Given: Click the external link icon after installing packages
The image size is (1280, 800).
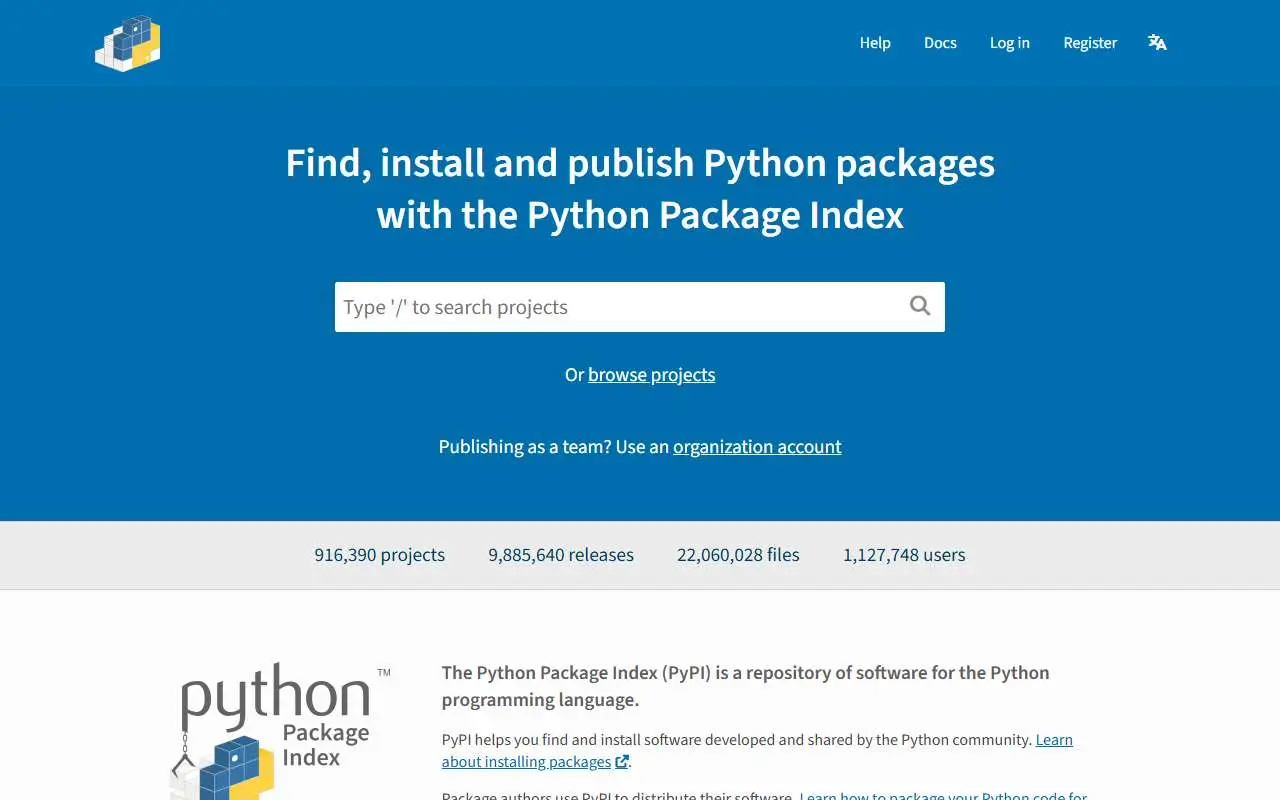Looking at the screenshot, I should click(622, 762).
